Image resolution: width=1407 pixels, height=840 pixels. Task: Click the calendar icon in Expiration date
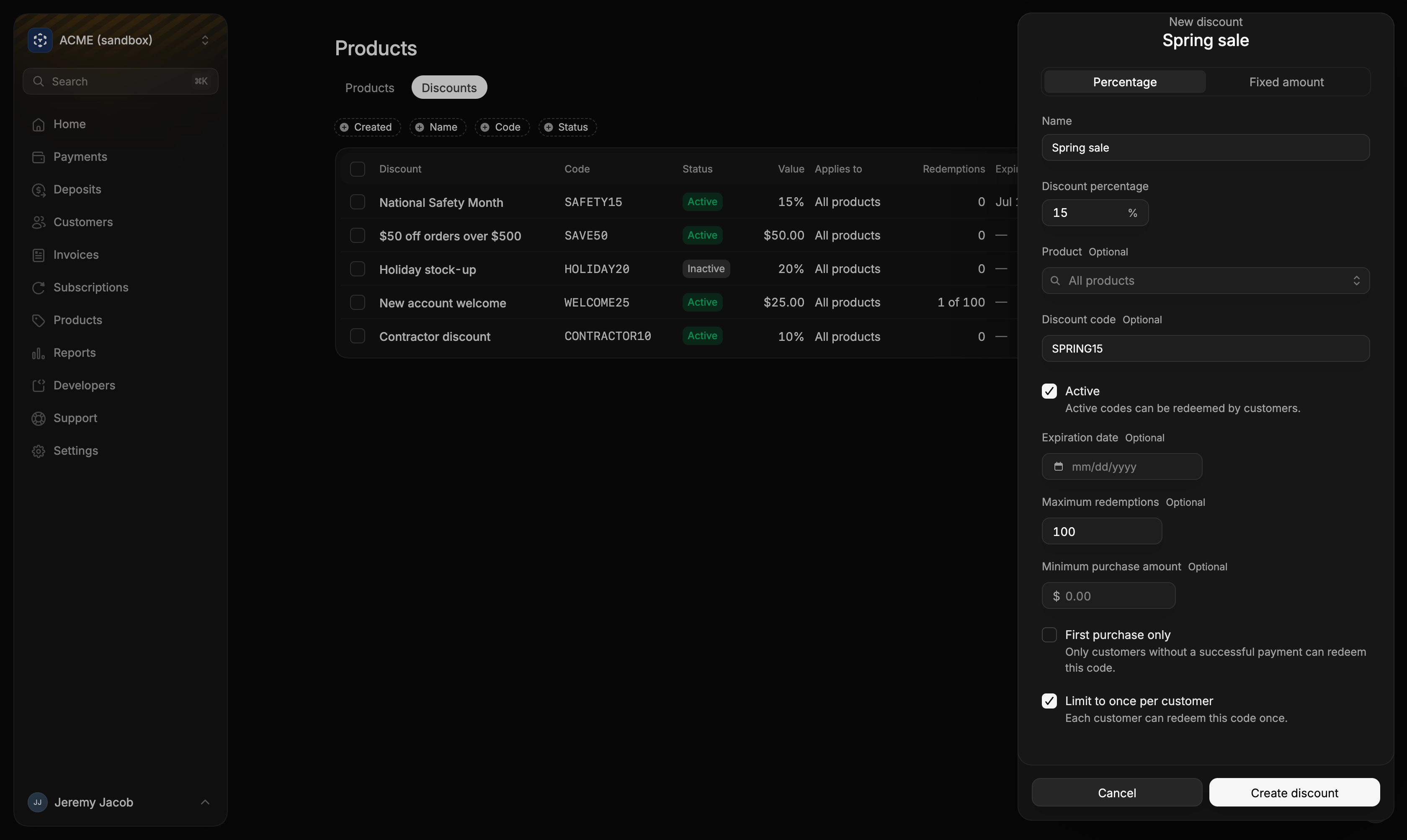(1058, 466)
